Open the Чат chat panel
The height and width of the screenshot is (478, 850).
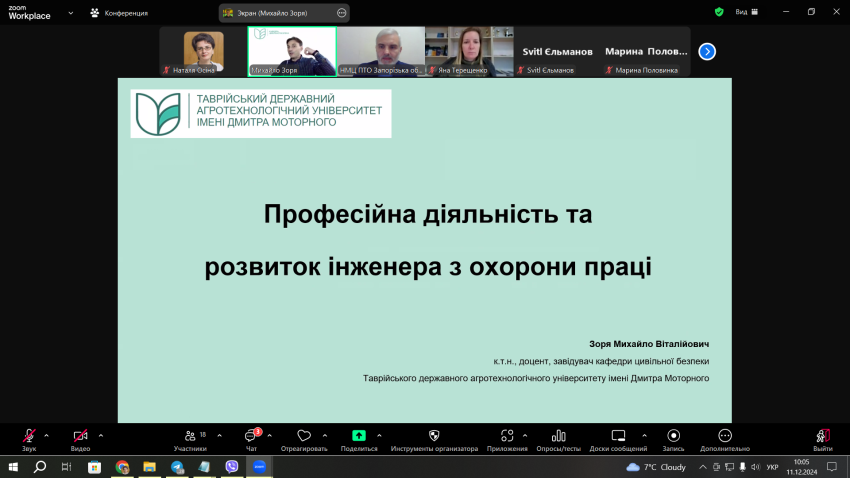point(252,440)
